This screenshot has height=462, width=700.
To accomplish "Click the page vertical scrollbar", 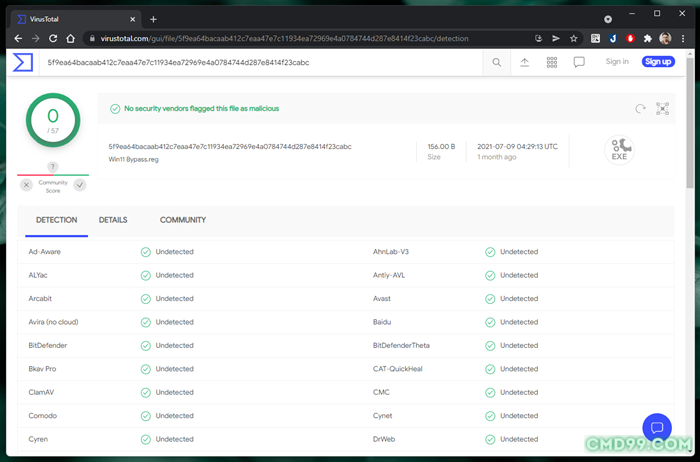I will 690,123.
